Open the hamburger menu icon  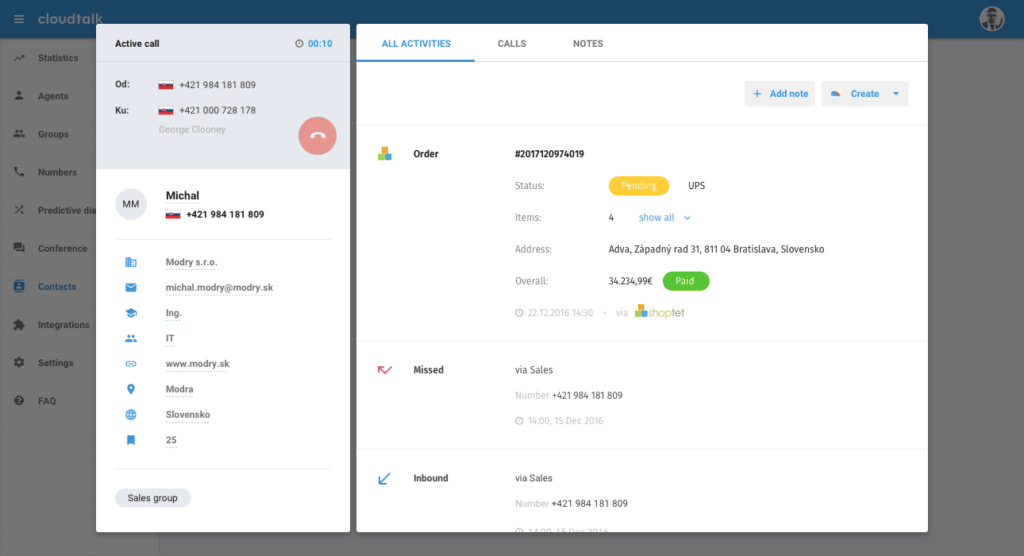(19, 19)
